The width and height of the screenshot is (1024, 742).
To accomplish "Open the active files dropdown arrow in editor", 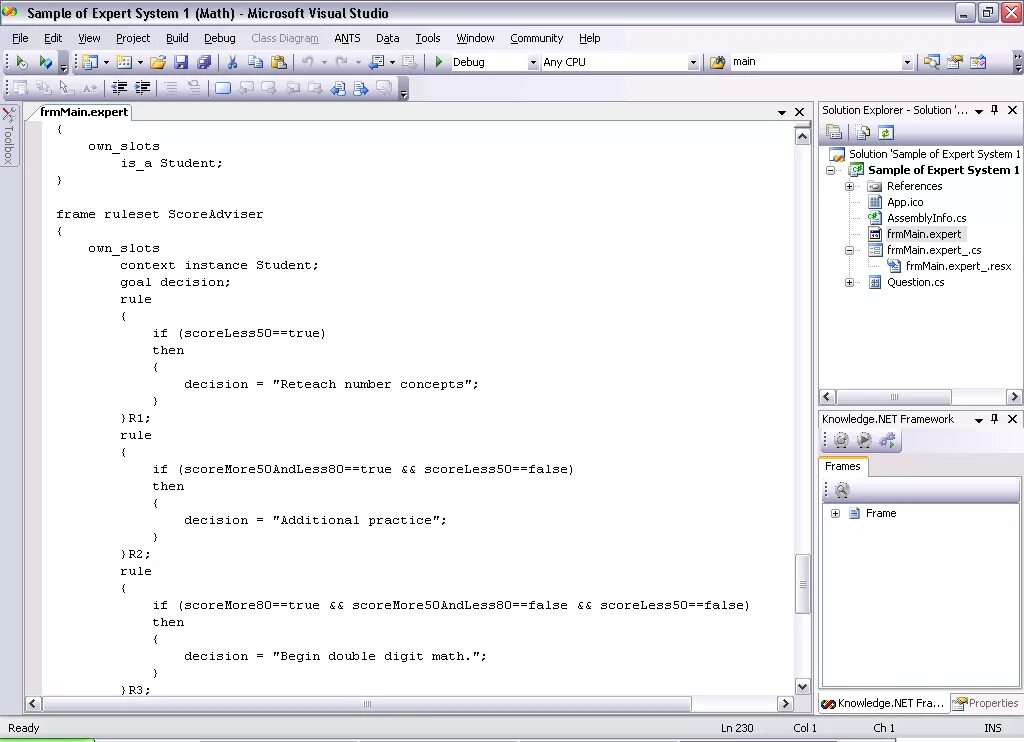I will point(782,112).
